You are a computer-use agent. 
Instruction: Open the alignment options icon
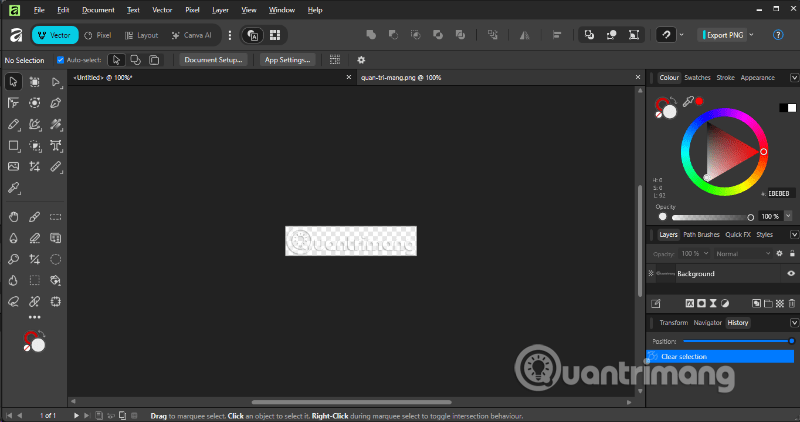pos(557,35)
